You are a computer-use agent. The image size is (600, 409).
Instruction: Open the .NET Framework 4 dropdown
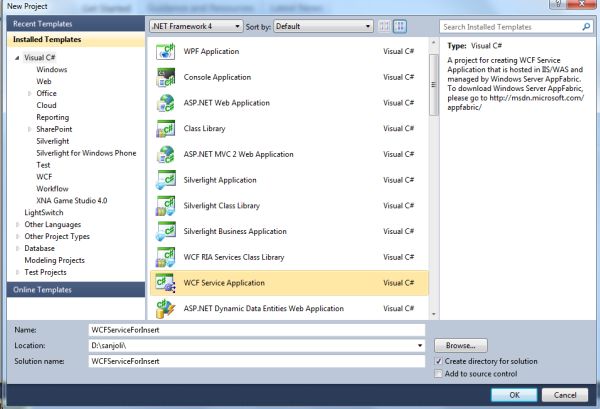tap(196, 26)
